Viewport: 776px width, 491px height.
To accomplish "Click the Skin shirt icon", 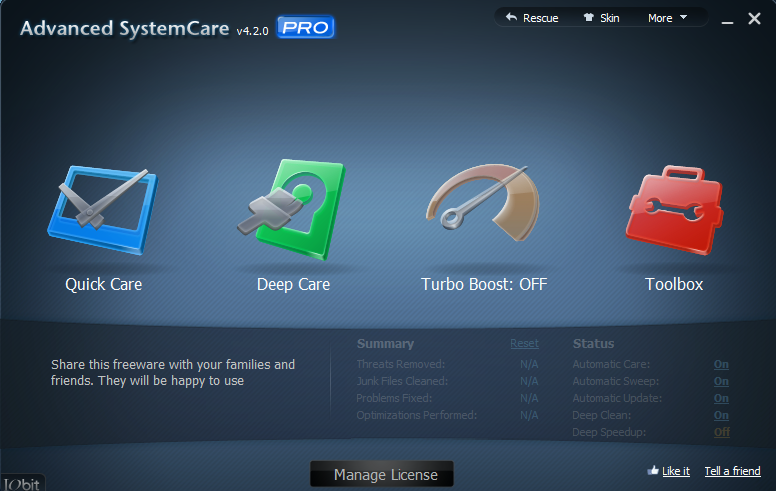I will point(588,17).
